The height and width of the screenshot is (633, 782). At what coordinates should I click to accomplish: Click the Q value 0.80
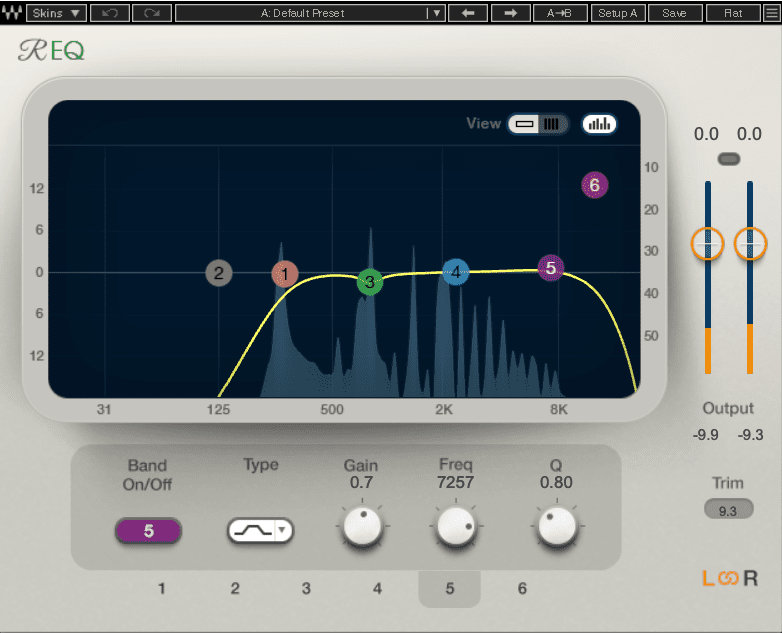tap(556, 482)
